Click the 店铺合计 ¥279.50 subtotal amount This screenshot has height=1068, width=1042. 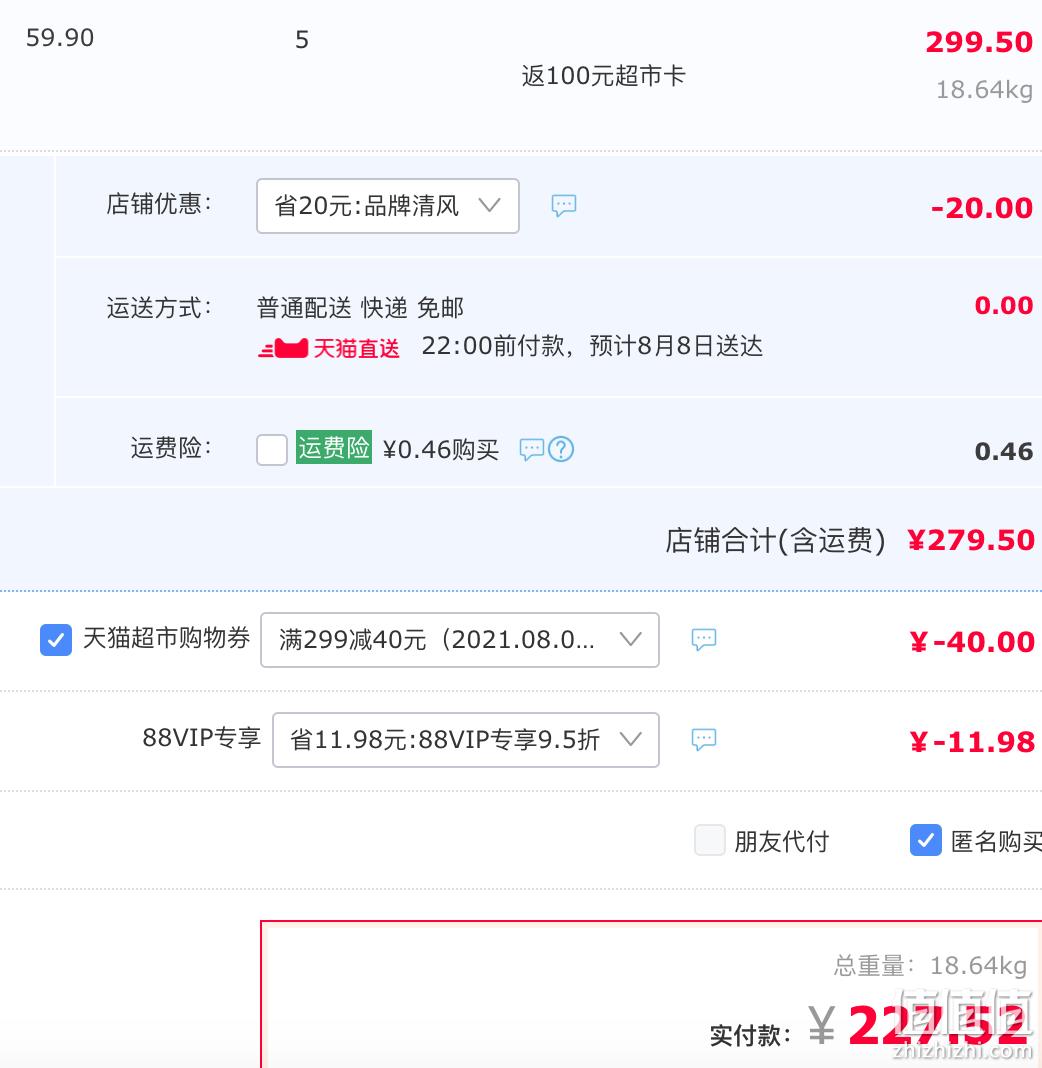pyautogui.click(x=970, y=540)
